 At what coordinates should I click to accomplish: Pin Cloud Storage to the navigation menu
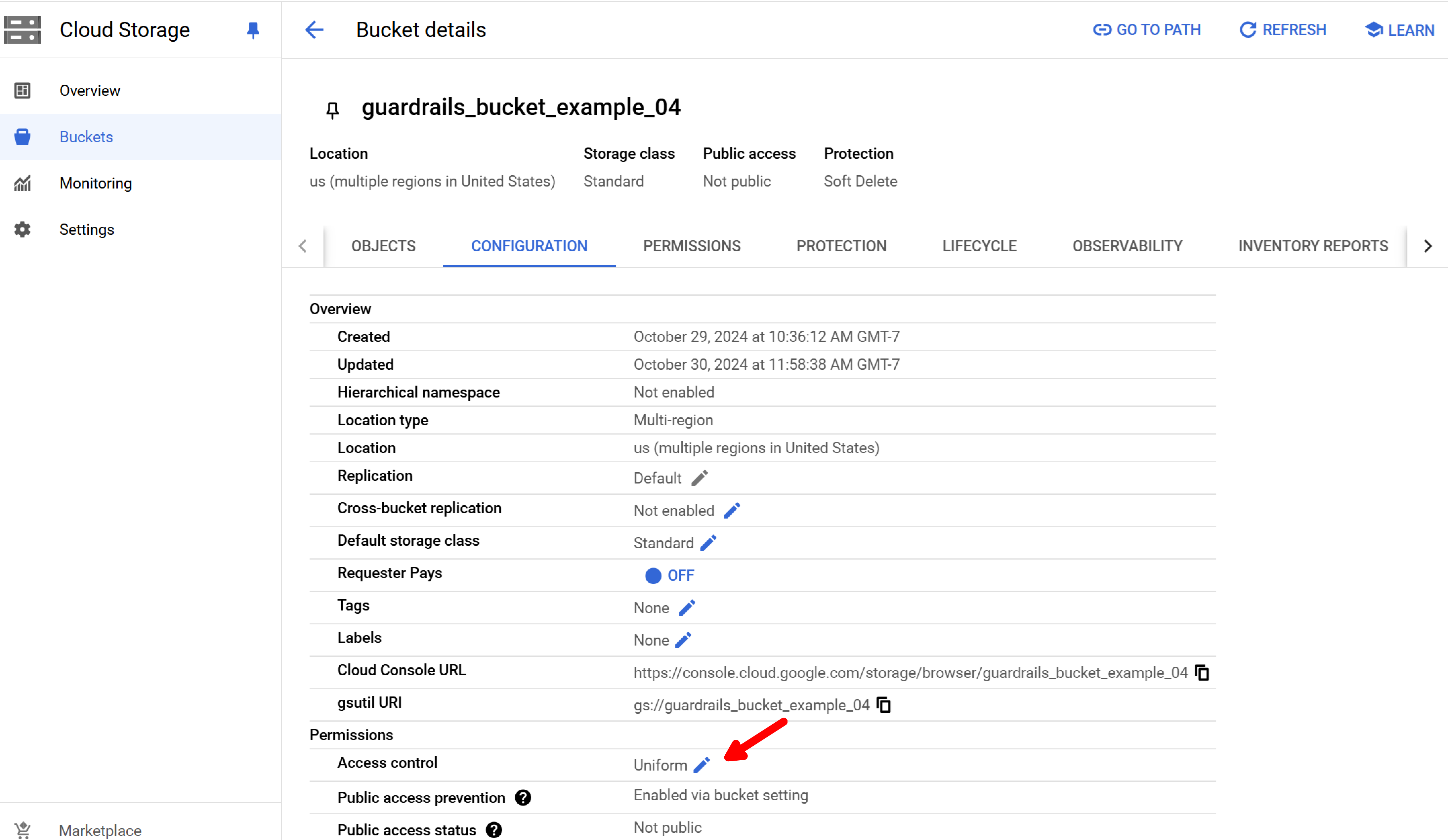[x=253, y=30]
